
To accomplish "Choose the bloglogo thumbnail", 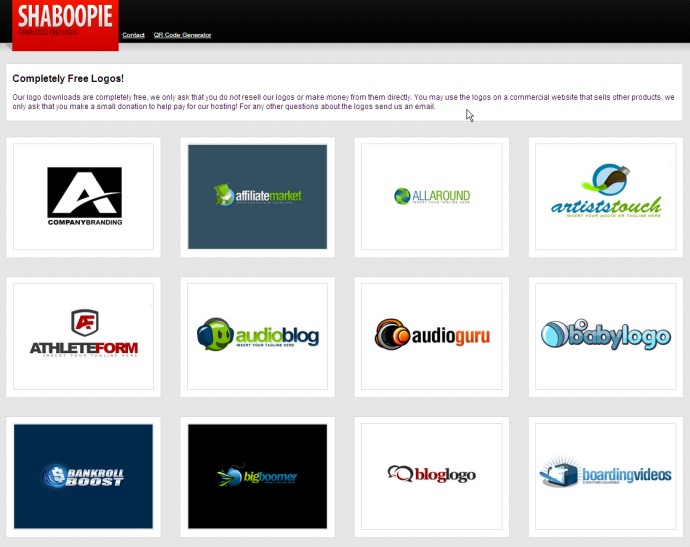I will 431,477.
